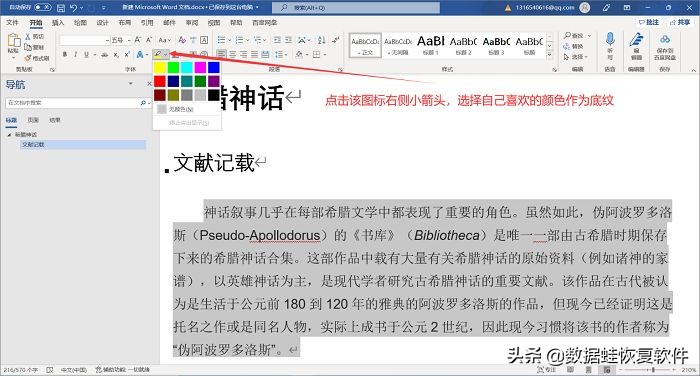Toggle the AutoSave switch

click(42, 7)
